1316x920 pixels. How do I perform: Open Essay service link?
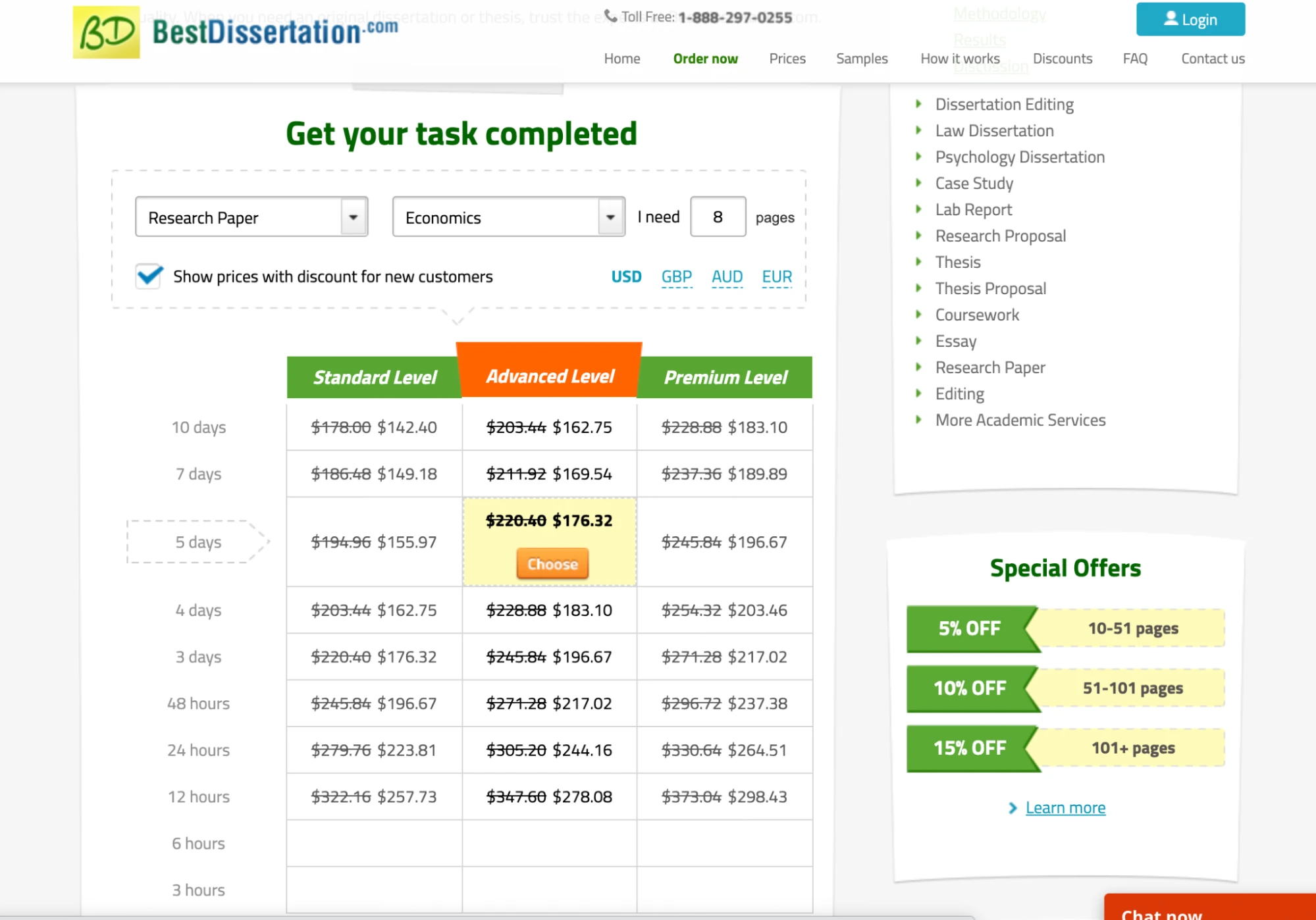955,342
